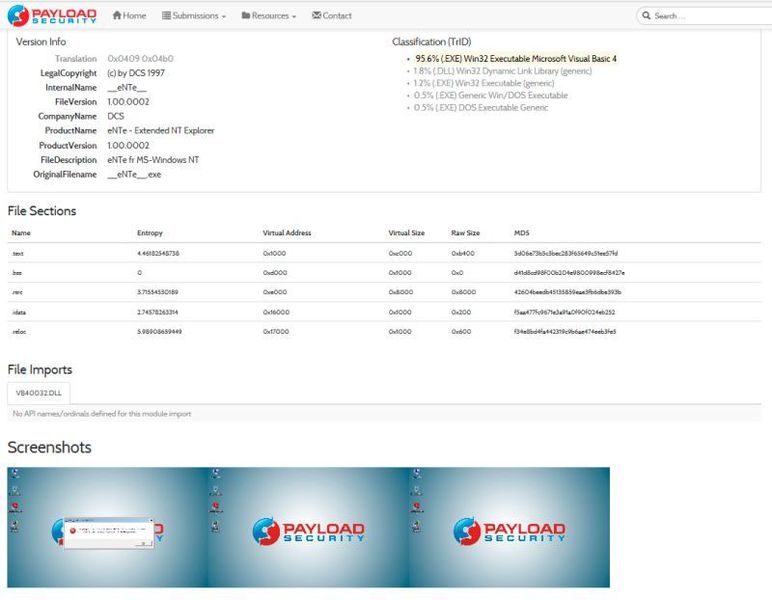This screenshot has width=772, height=600.
Task: Open the middle desktop screenshot thumbnail
Action: [x=309, y=527]
